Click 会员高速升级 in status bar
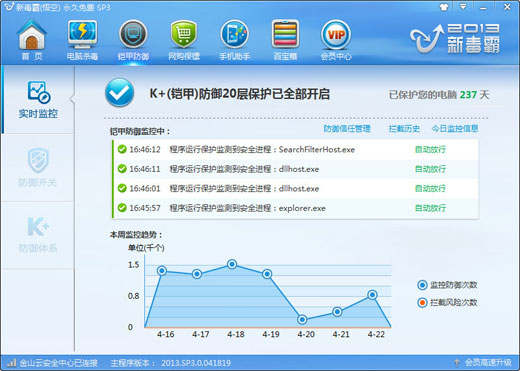The image size is (520, 371). tap(488, 362)
